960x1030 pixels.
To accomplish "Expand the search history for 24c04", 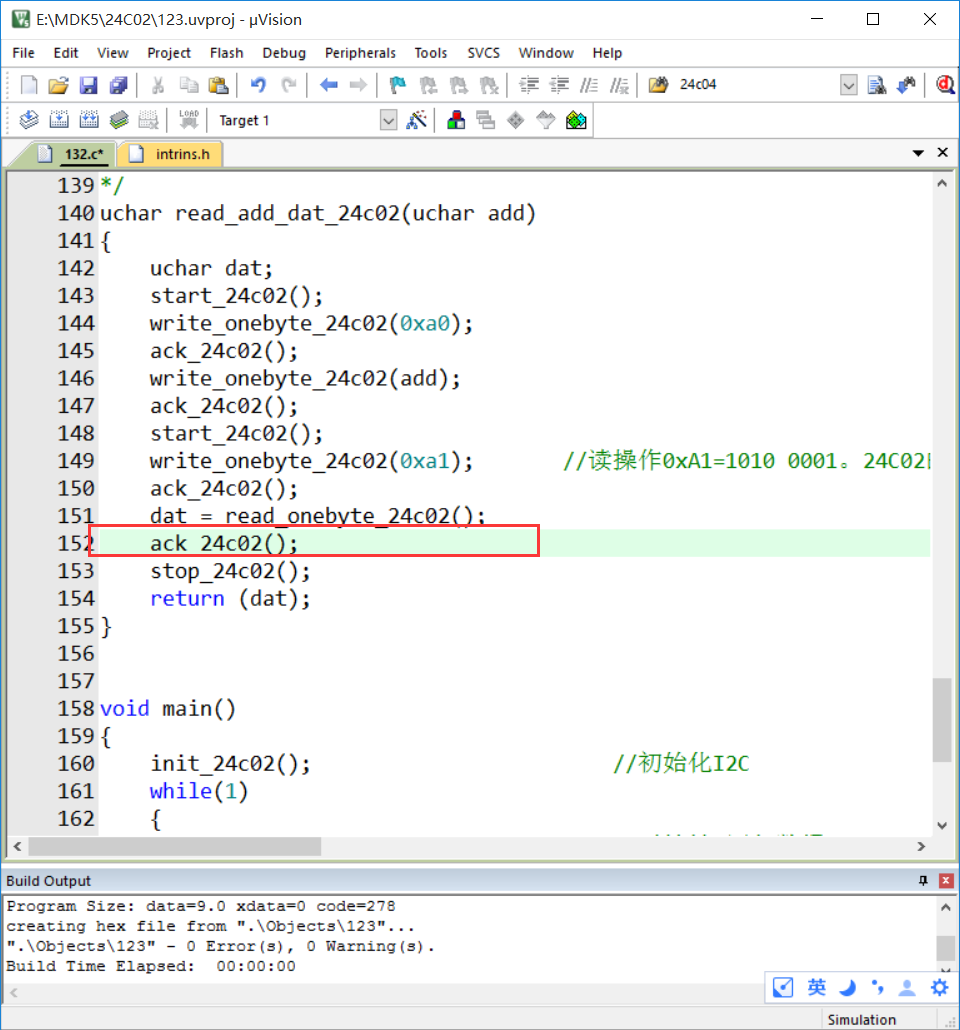I will click(x=847, y=84).
